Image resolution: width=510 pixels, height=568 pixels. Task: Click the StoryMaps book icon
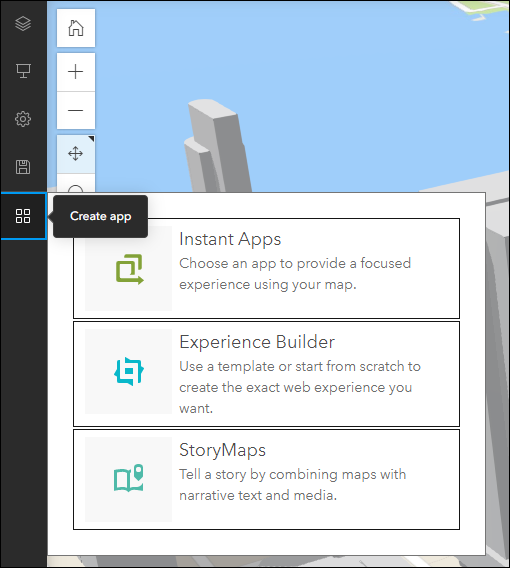pos(129,478)
